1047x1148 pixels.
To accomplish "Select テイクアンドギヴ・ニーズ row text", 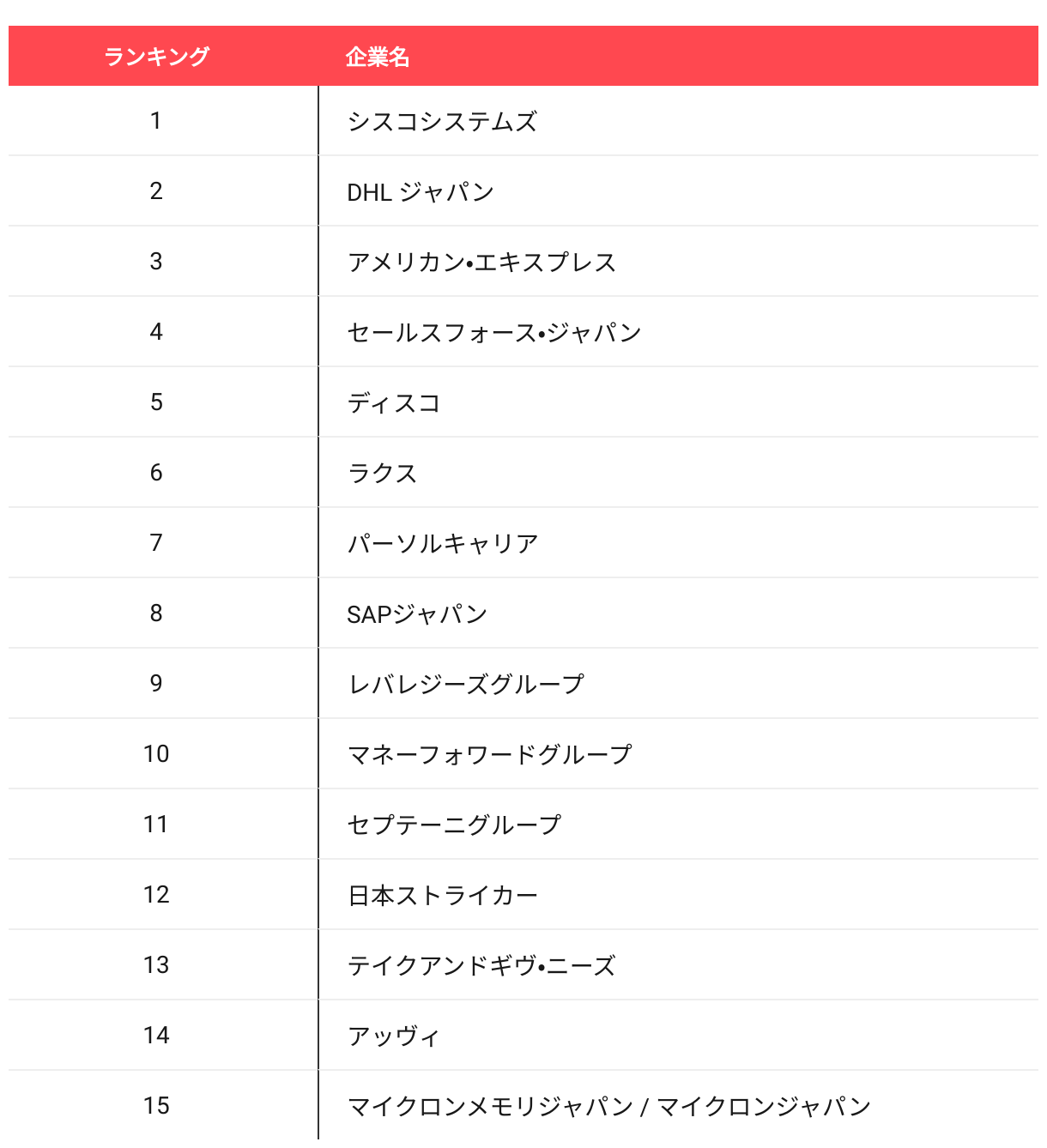I will click(481, 966).
